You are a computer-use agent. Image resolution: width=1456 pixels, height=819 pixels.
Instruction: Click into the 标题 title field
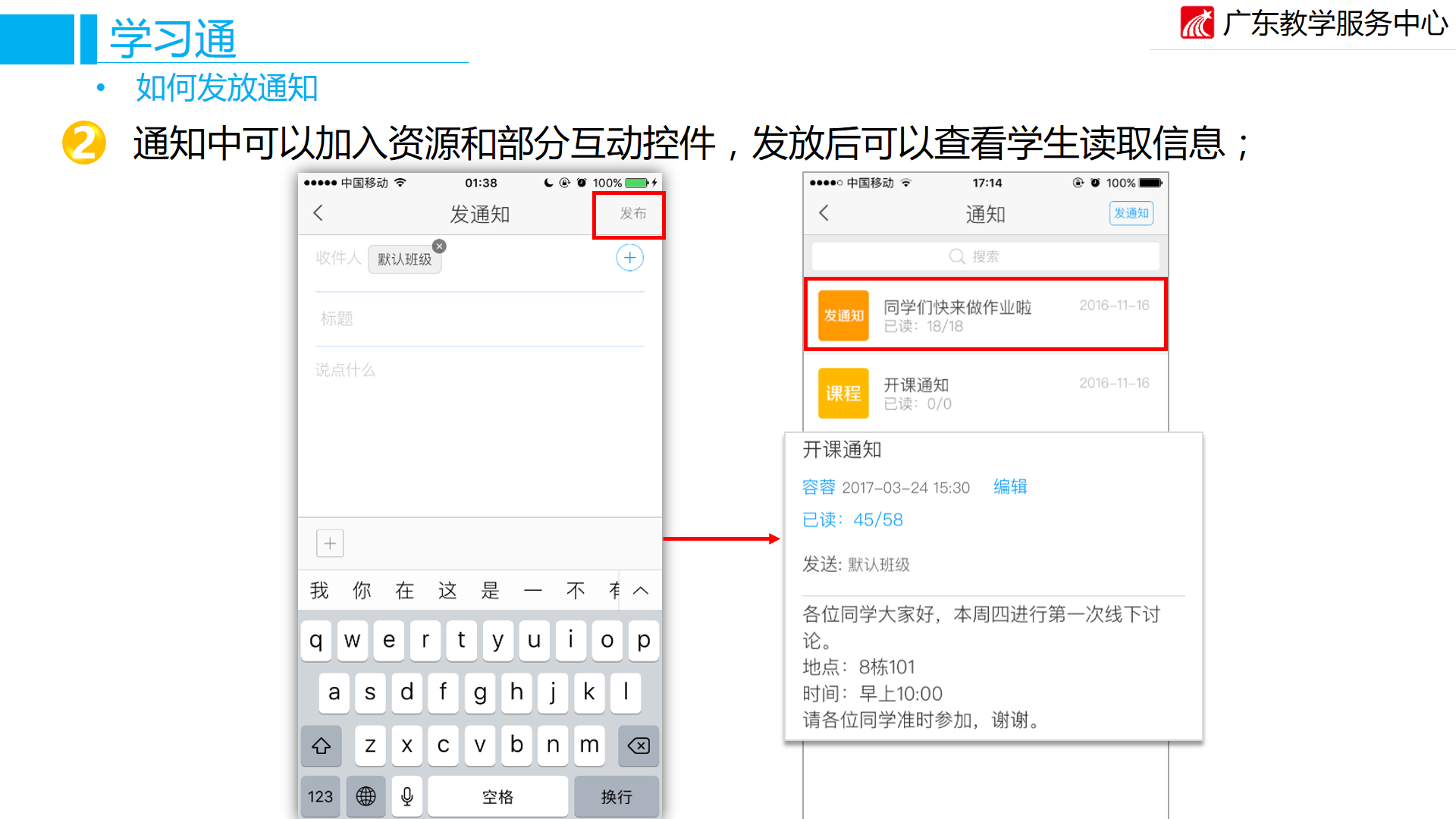pos(479,318)
